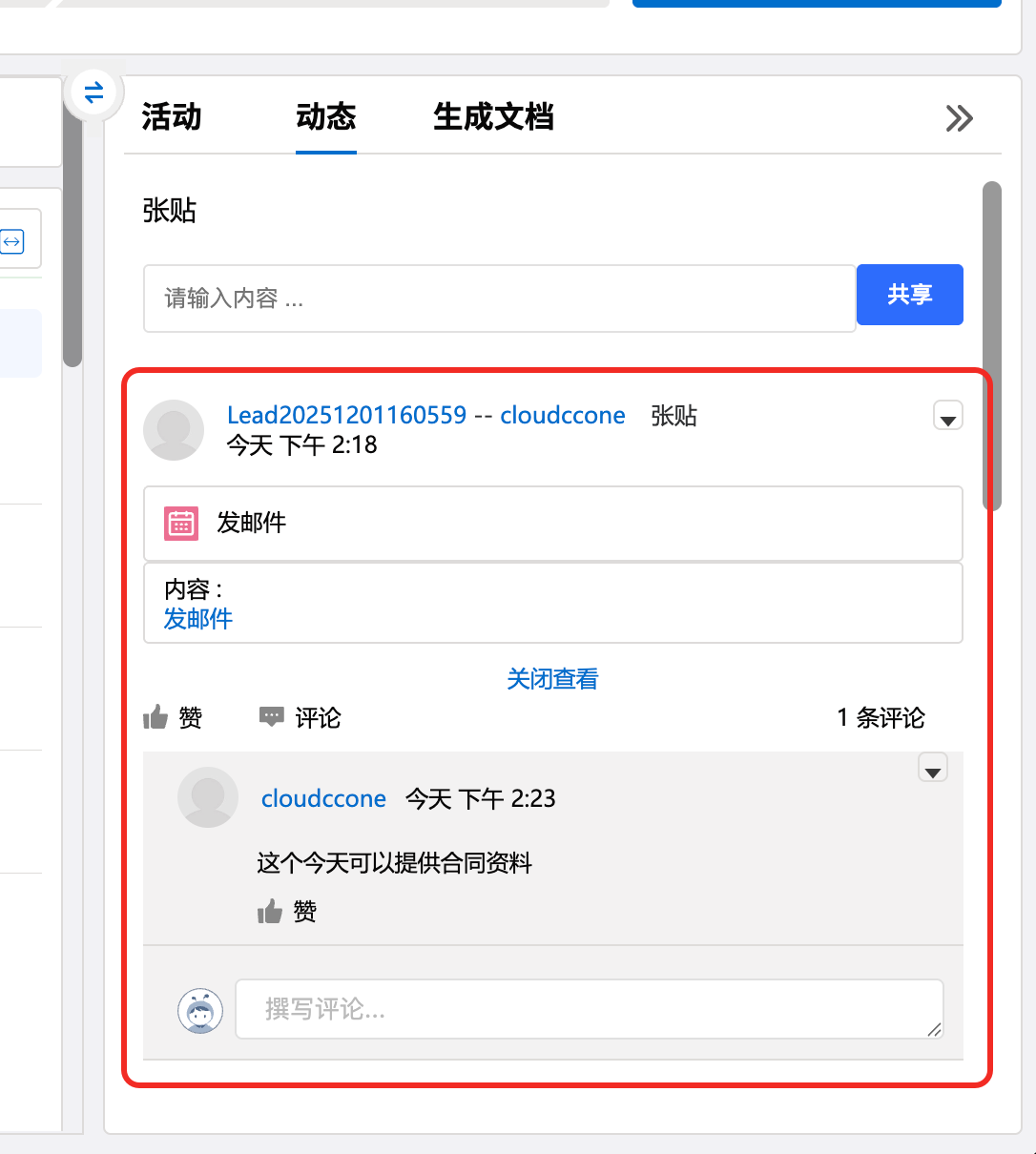Screen dimensions: 1036x1154
Task: Like the cloudccone comment with 赞
Action: click(286, 912)
